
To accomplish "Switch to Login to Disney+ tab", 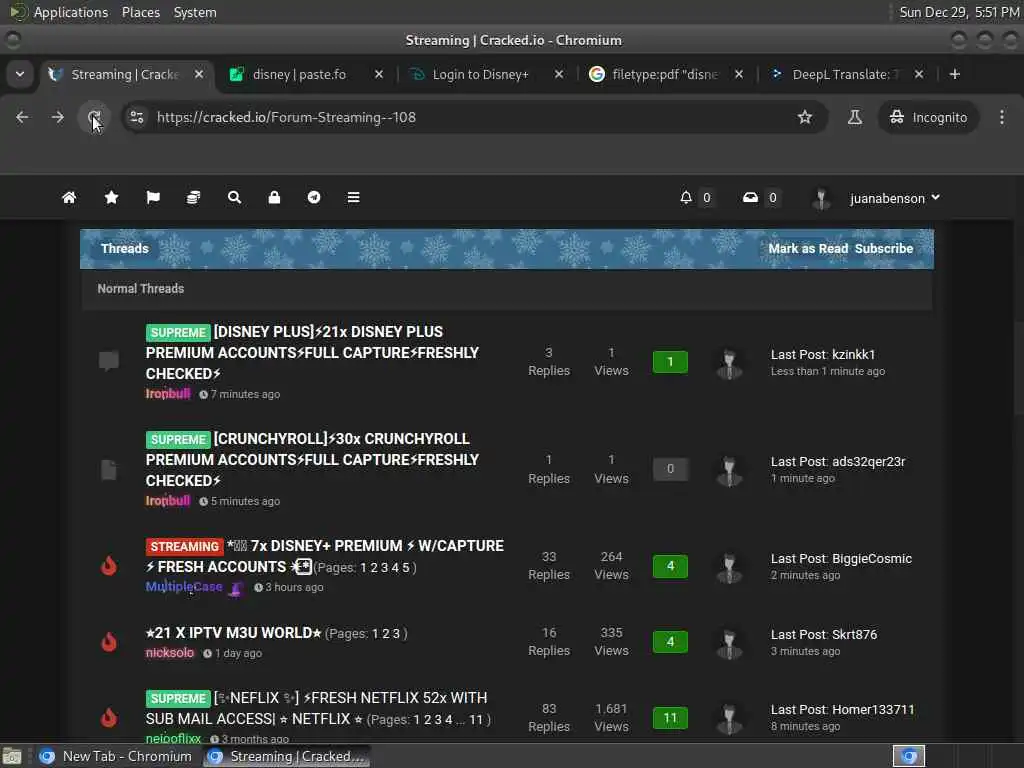I will (x=480, y=74).
